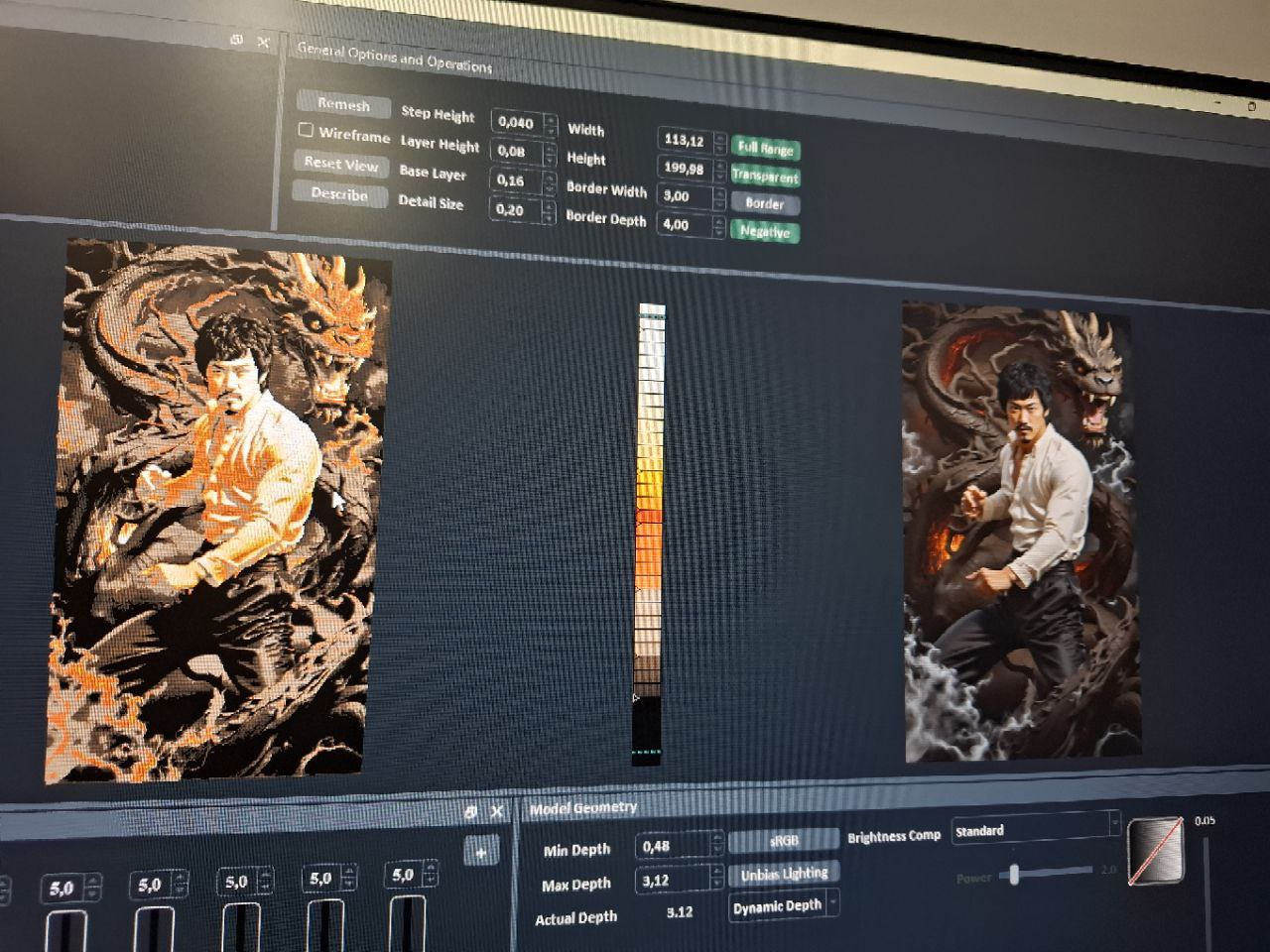Focus the Max Depth value field
The width and height of the screenshot is (1270, 952).
tap(675, 880)
